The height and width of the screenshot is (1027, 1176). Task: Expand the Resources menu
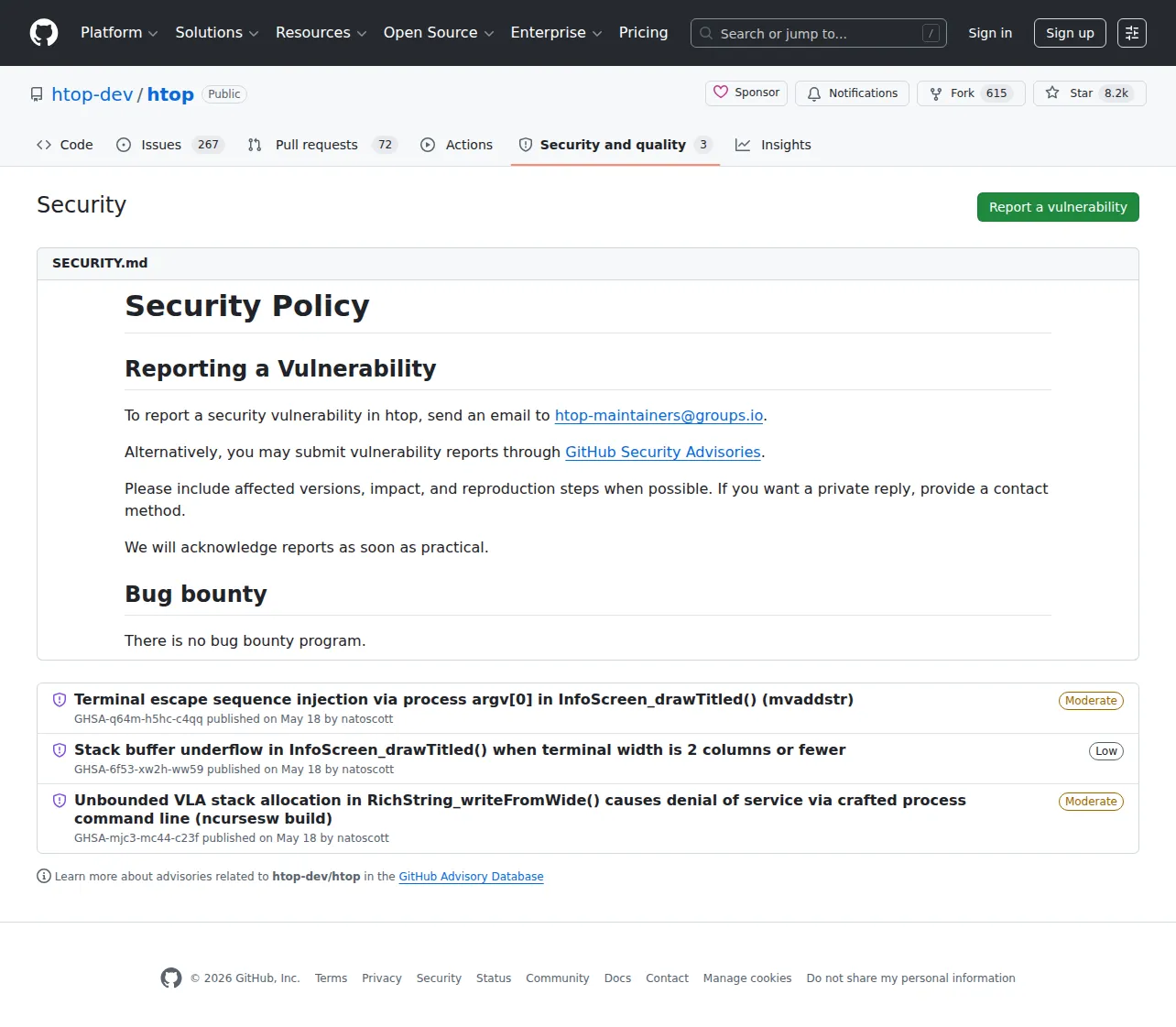coord(321,33)
